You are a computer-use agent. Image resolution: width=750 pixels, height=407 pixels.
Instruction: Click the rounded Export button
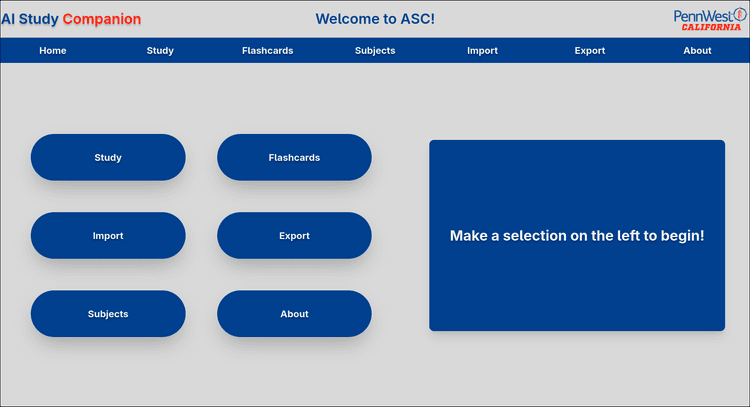294,236
